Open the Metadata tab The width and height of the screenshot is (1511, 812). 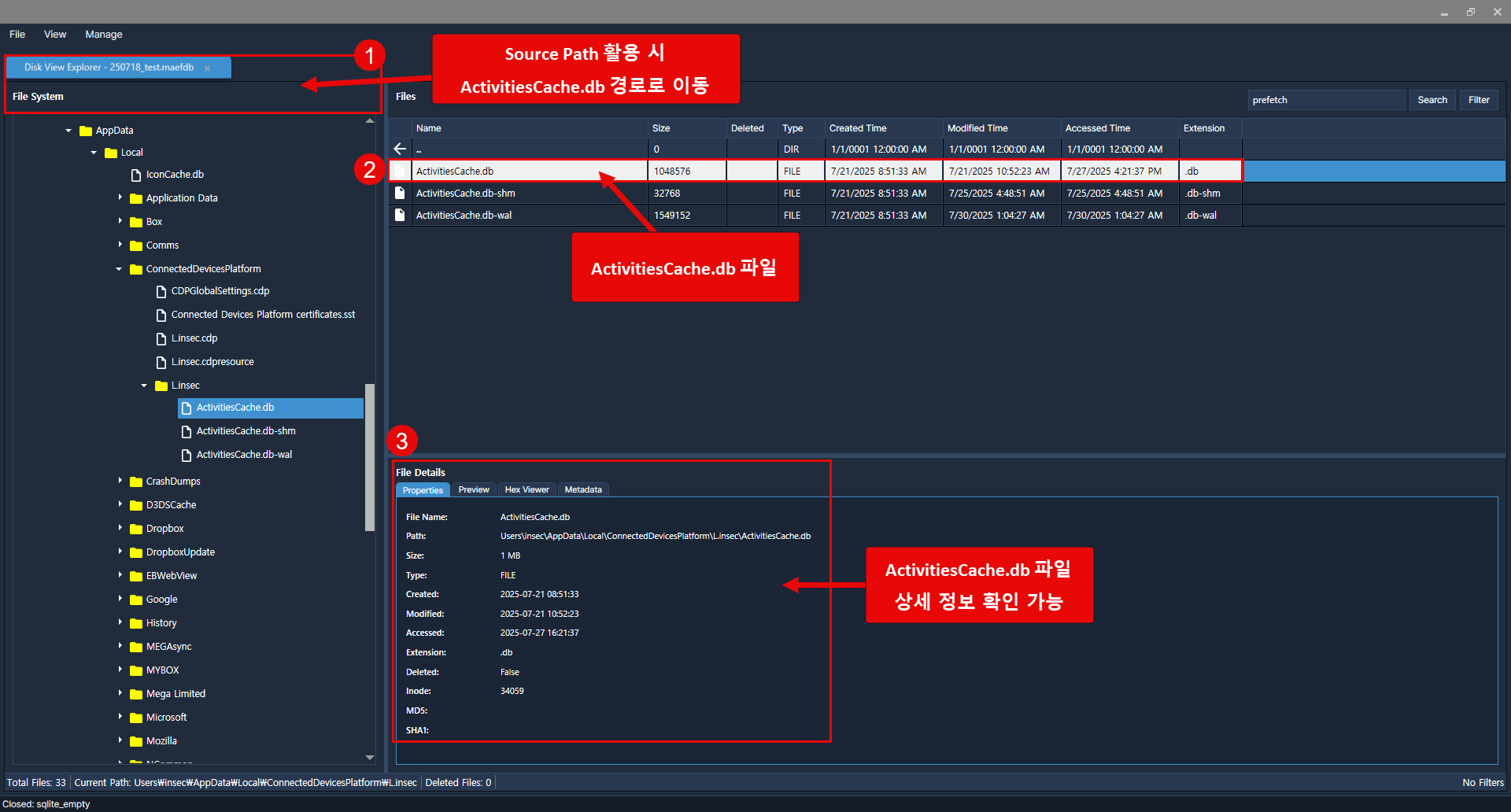pyautogui.click(x=582, y=490)
